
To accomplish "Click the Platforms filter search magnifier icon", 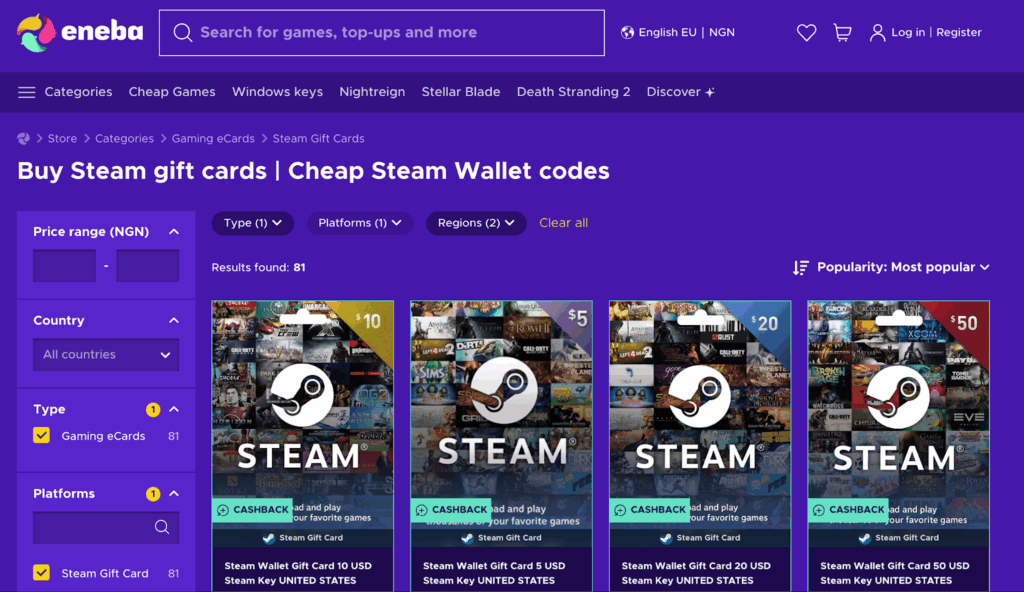I will tap(162, 527).
